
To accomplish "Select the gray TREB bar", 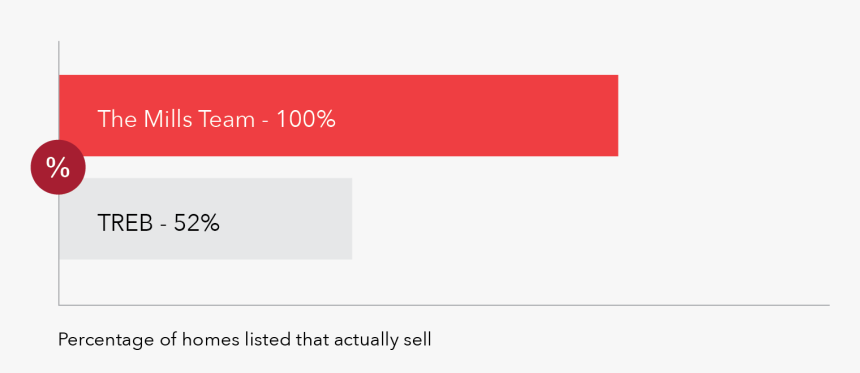I will (x=205, y=218).
